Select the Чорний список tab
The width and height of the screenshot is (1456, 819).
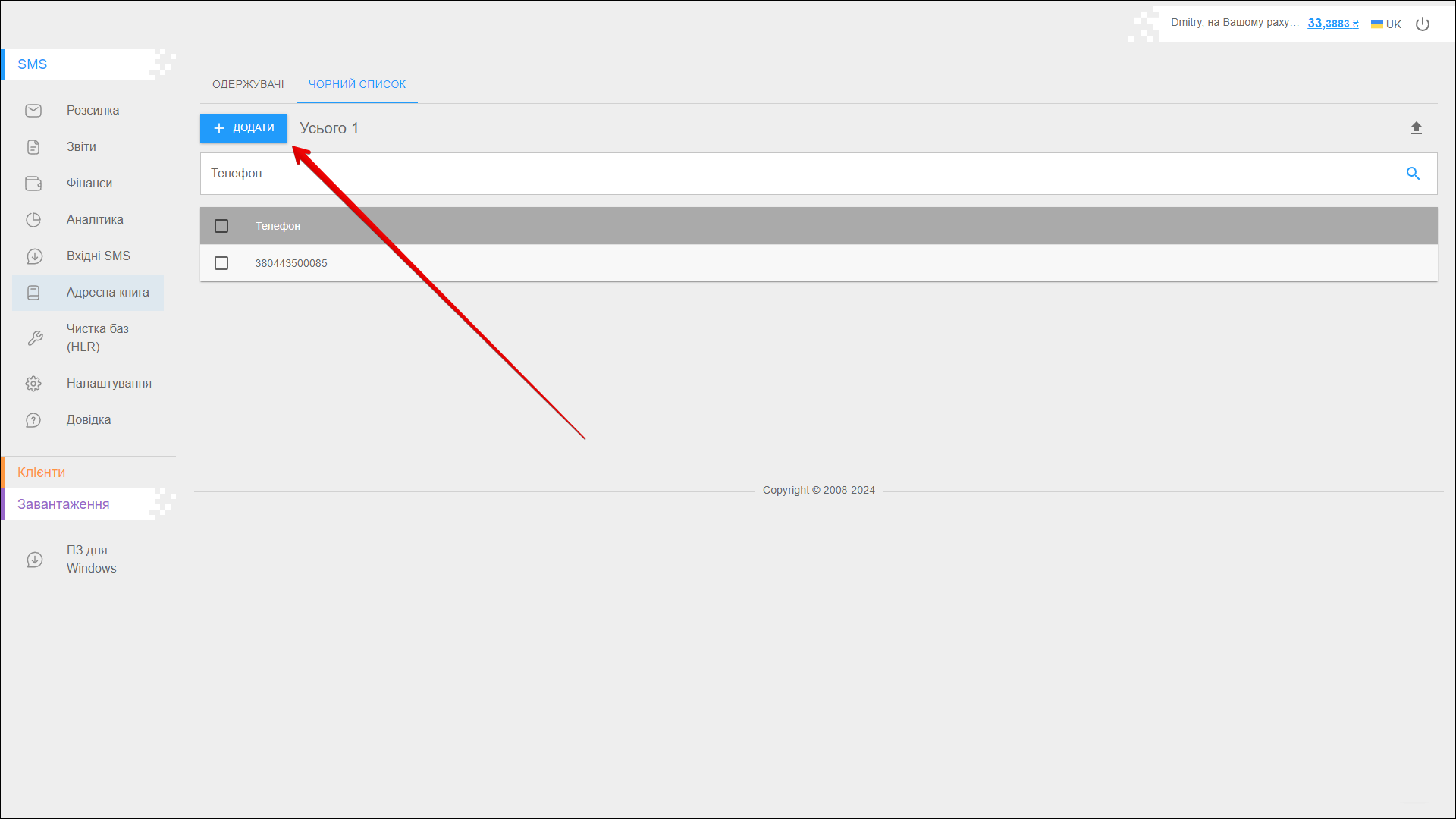click(x=357, y=84)
